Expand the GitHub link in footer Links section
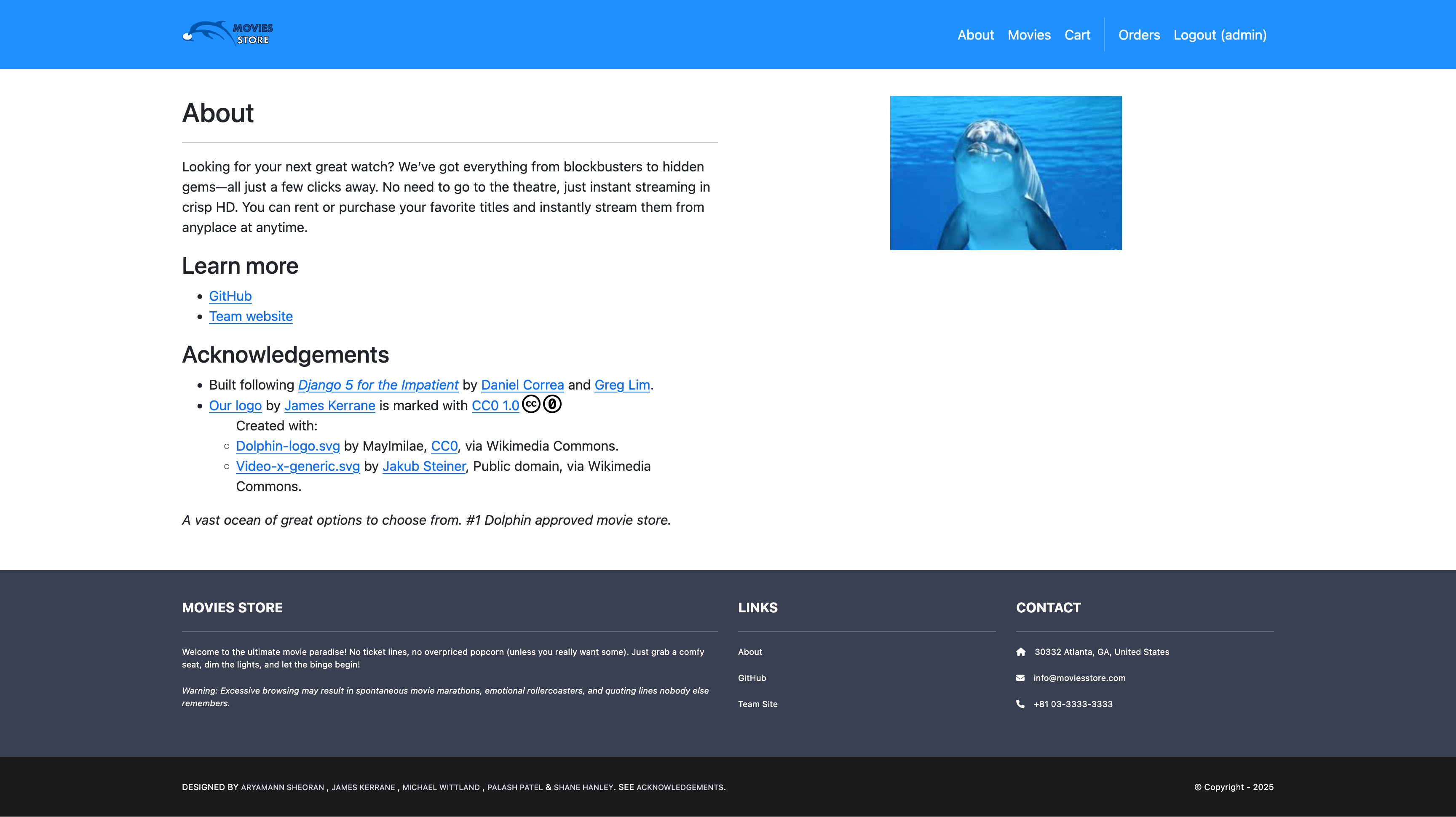The width and height of the screenshot is (1456, 817). tap(752, 678)
